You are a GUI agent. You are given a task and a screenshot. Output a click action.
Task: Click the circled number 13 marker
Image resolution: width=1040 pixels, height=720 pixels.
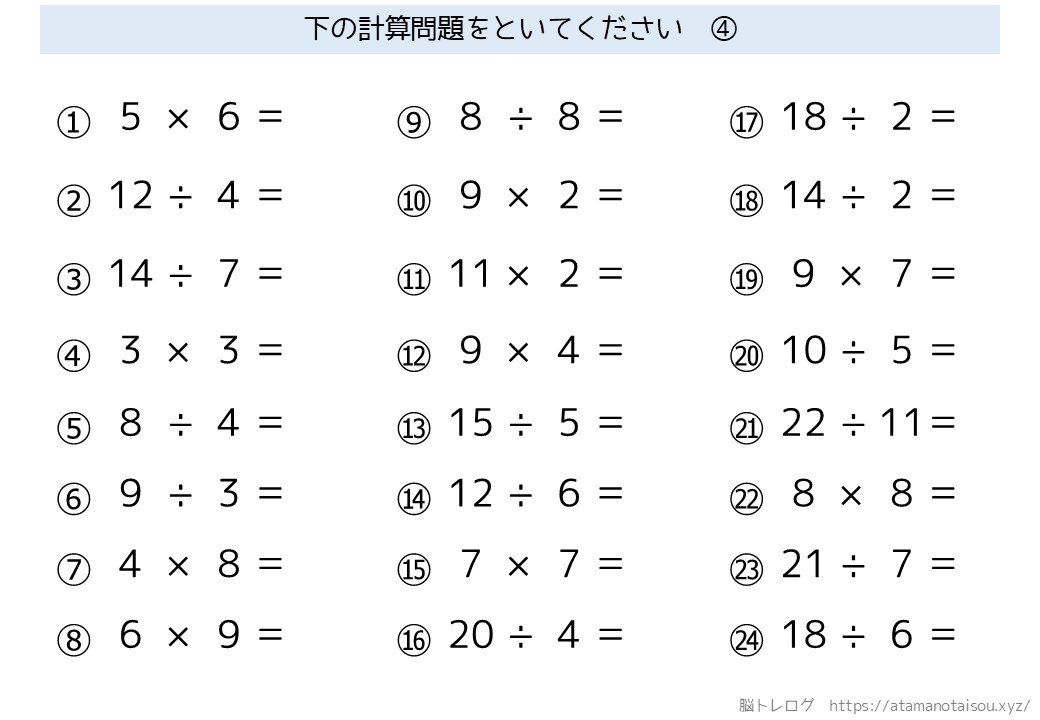point(414,428)
